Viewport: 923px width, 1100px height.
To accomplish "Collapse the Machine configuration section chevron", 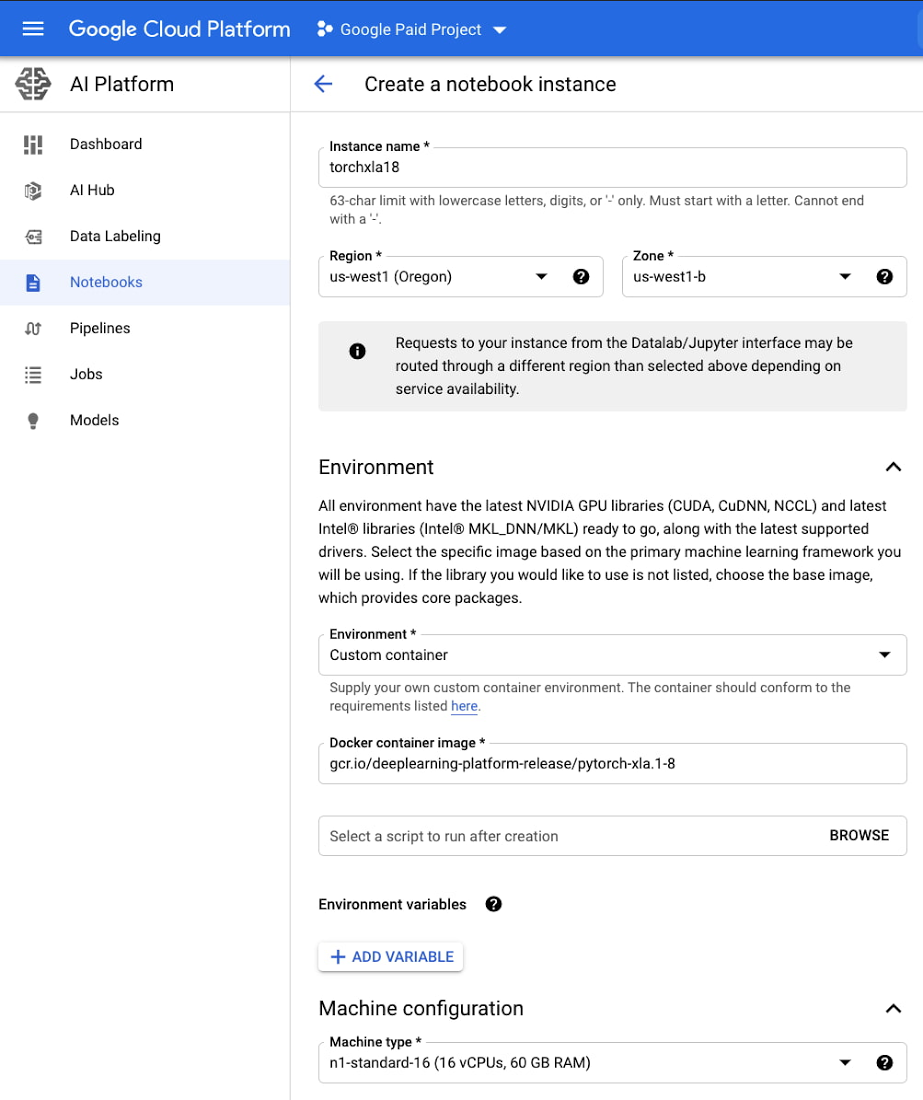I will point(893,1008).
